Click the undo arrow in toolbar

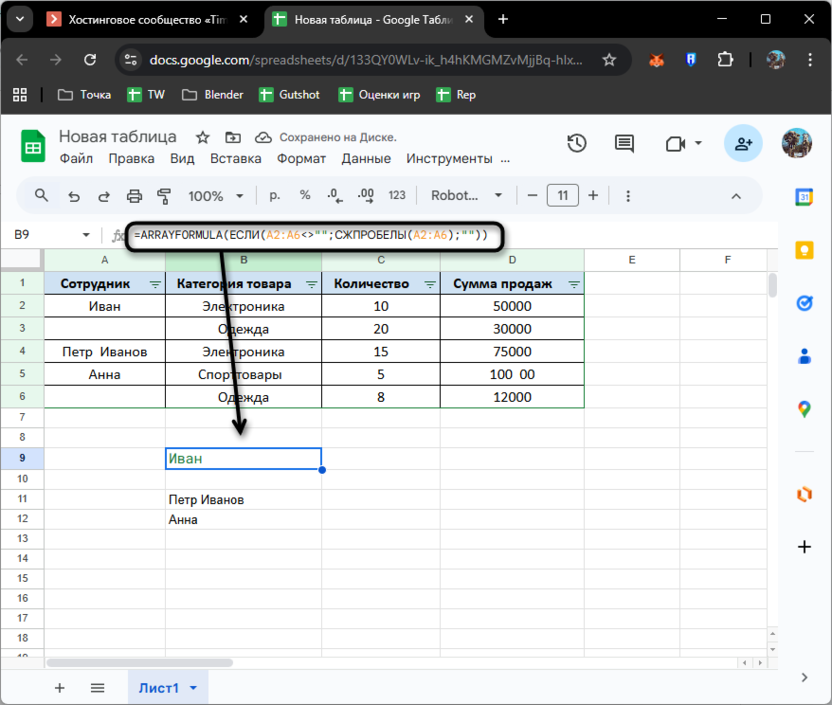pyautogui.click(x=73, y=196)
